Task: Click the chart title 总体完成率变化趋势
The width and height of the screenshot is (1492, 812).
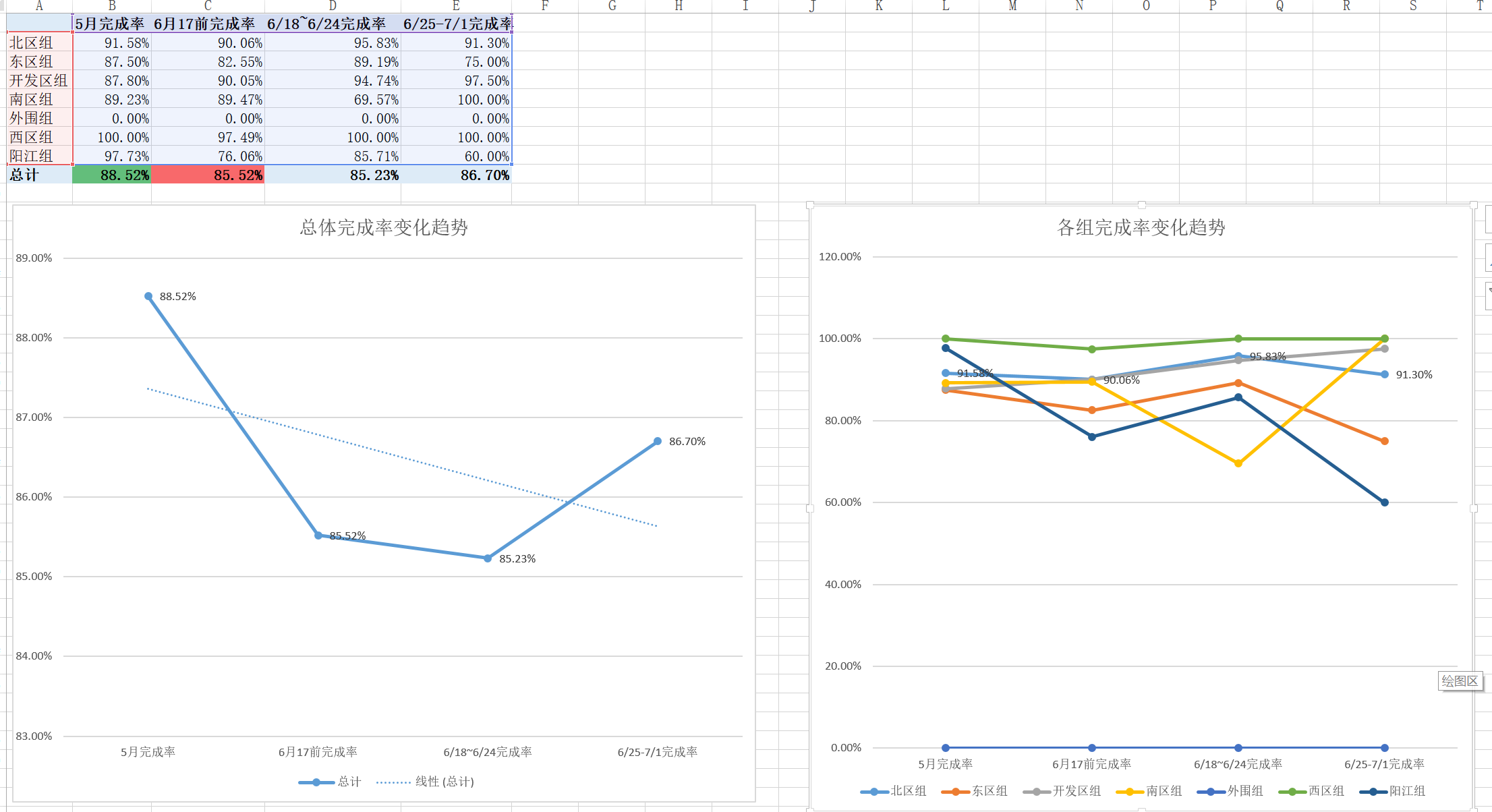Action: click(x=384, y=227)
